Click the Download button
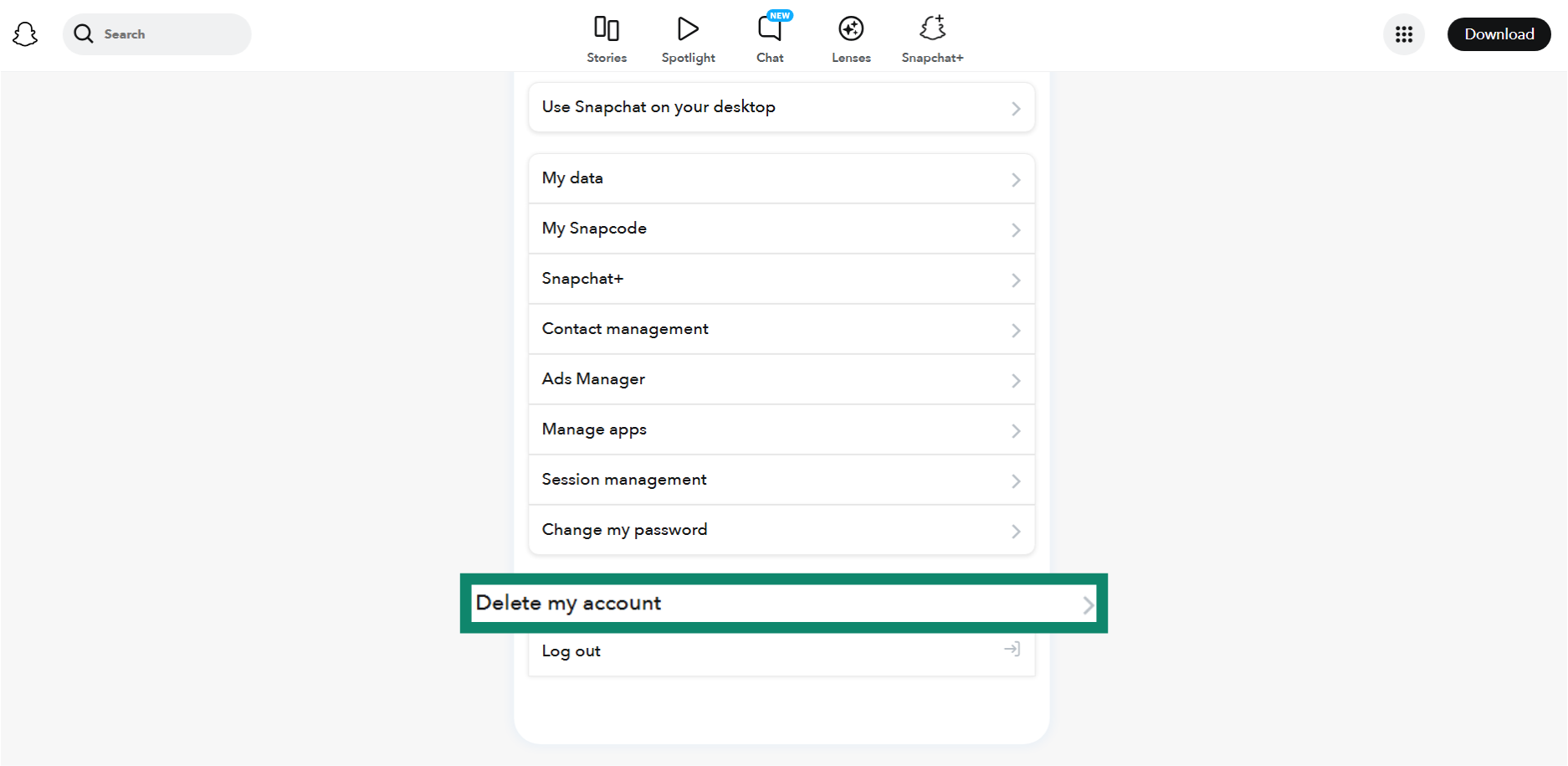 coord(1499,33)
